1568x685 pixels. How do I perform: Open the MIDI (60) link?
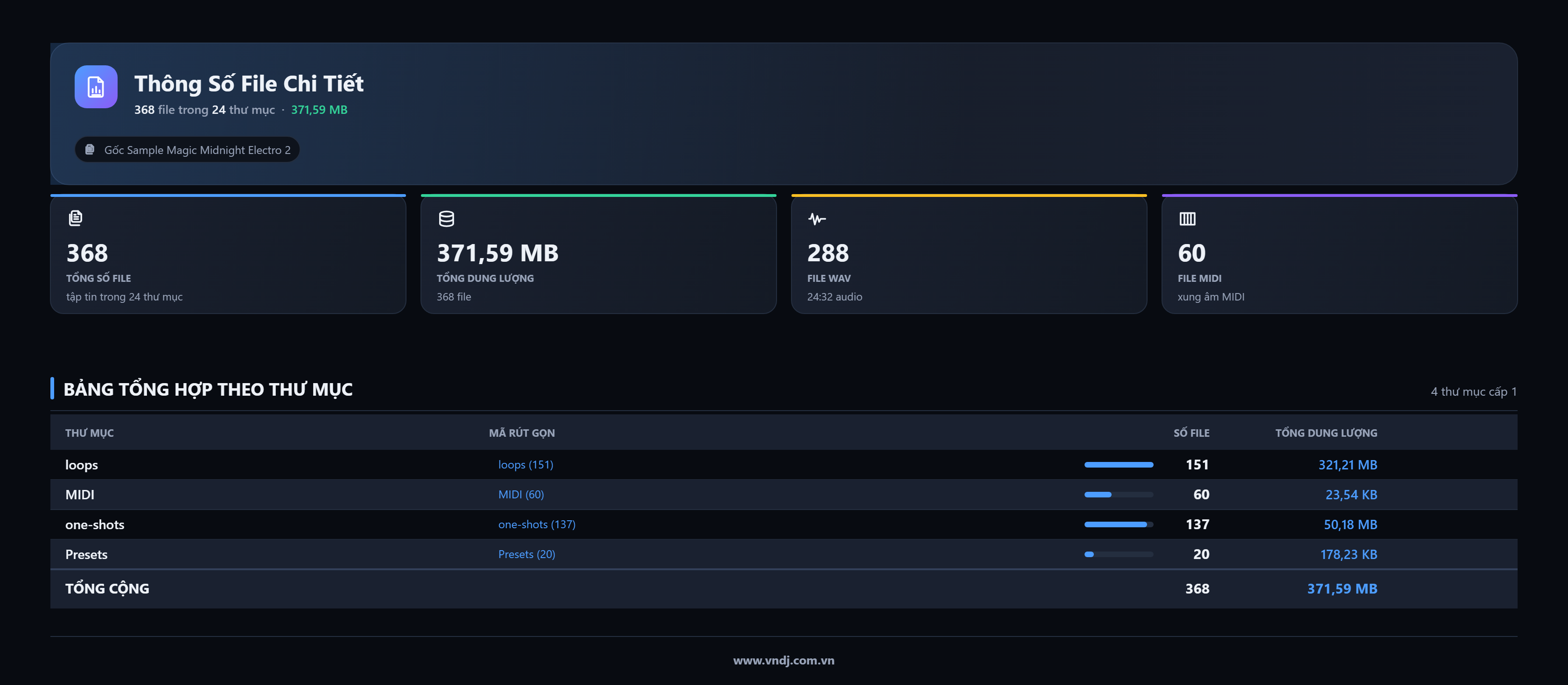click(521, 495)
